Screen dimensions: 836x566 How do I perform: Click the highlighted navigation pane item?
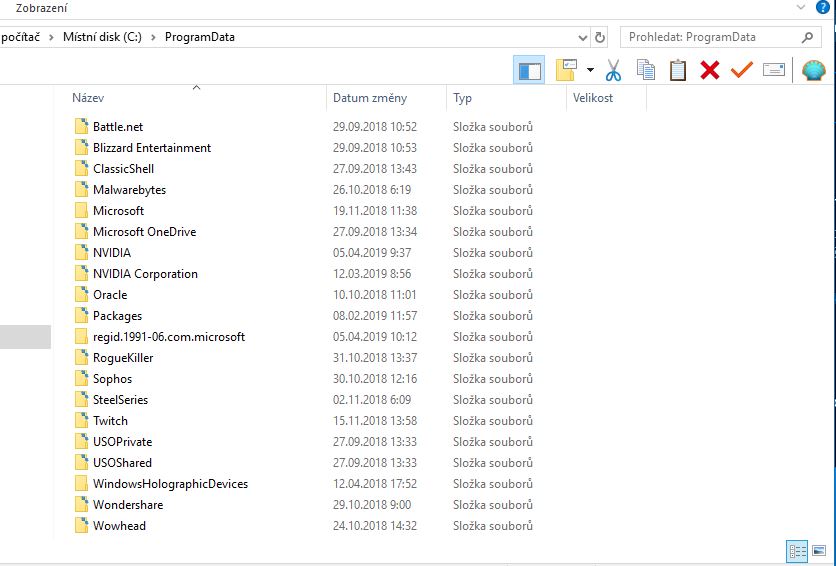click(x=26, y=337)
